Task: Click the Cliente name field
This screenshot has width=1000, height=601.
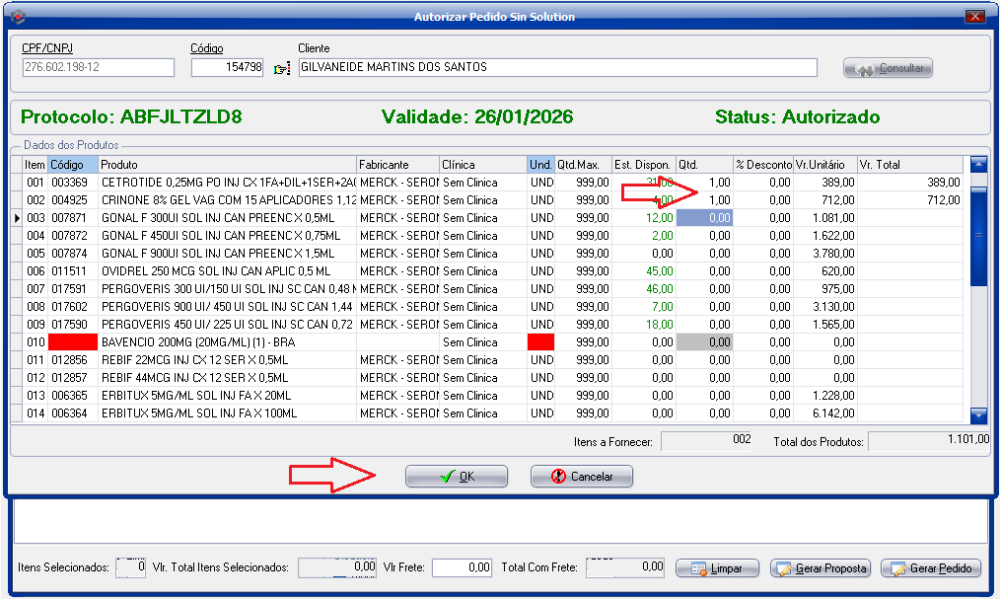Action: point(556,67)
